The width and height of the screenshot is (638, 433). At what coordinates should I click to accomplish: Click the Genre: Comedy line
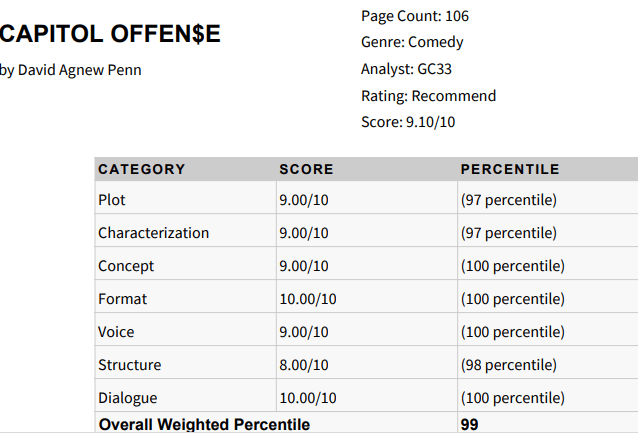412,42
